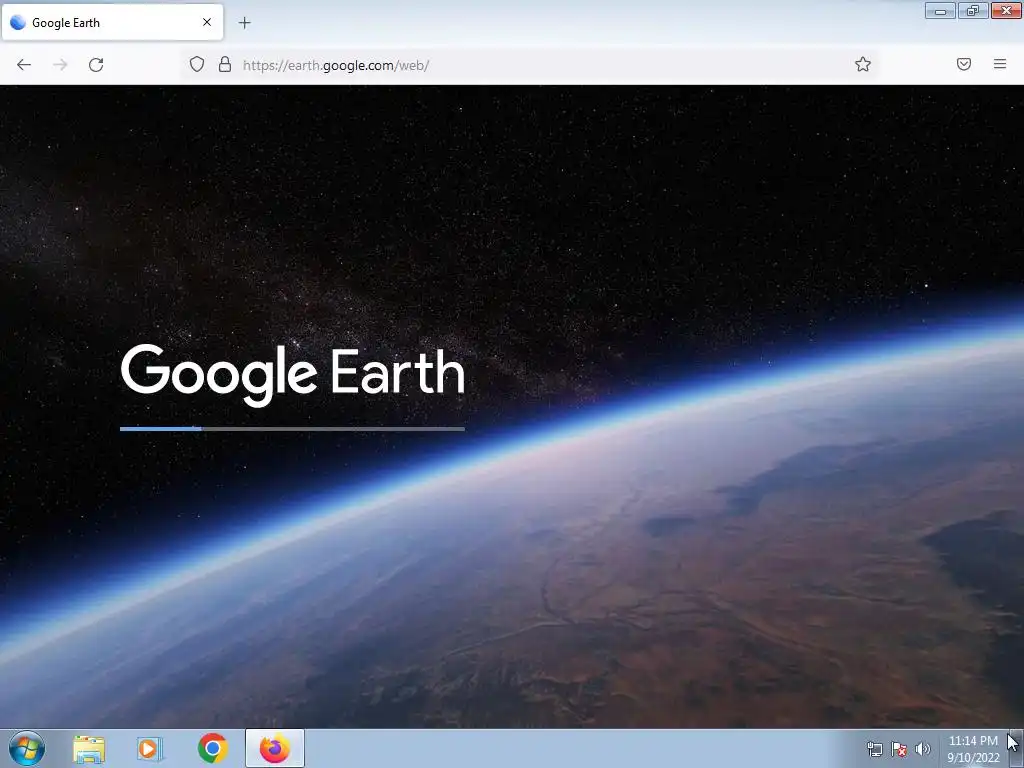Open the Firefox hamburger menu
The height and width of the screenshot is (768, 1024).
(x=1000, y=64)
